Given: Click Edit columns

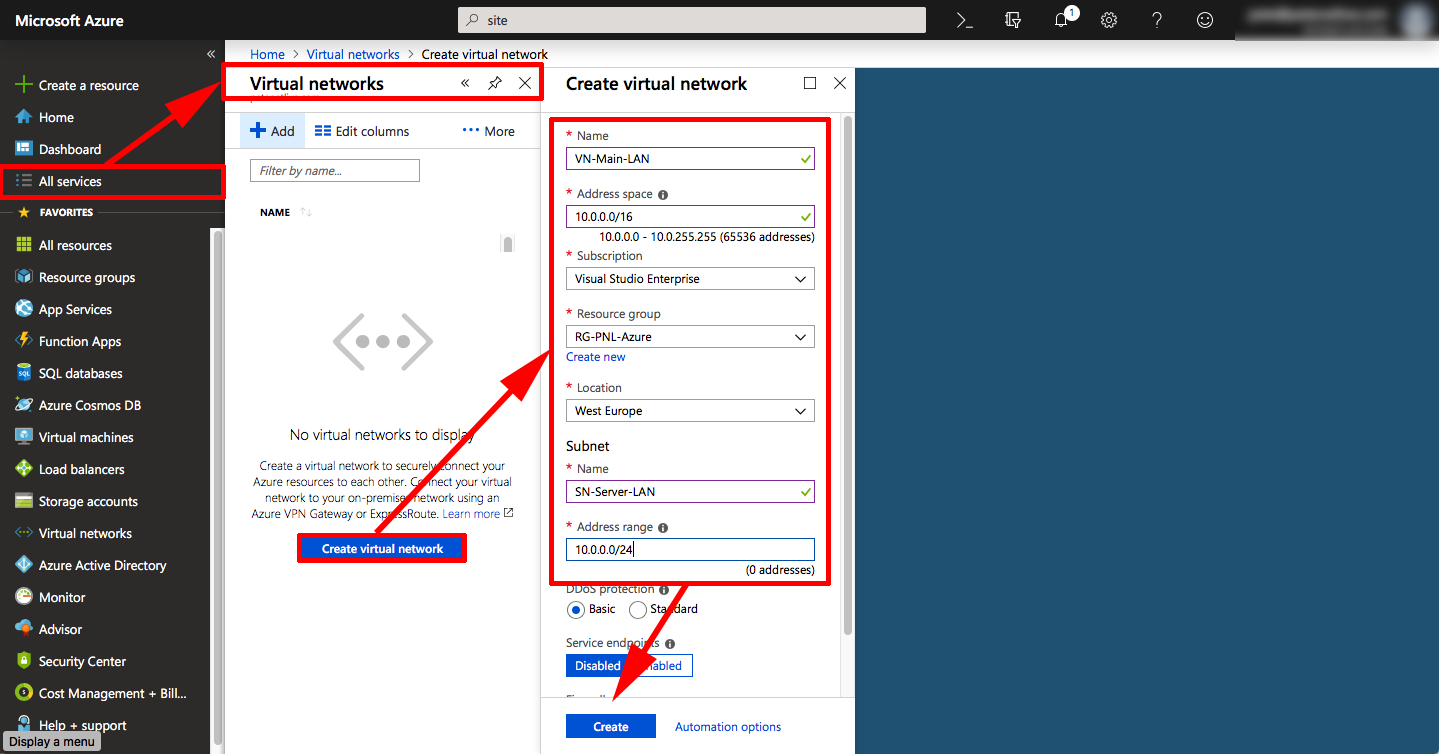Looking at the screenshot, I should tap(362, 131).
